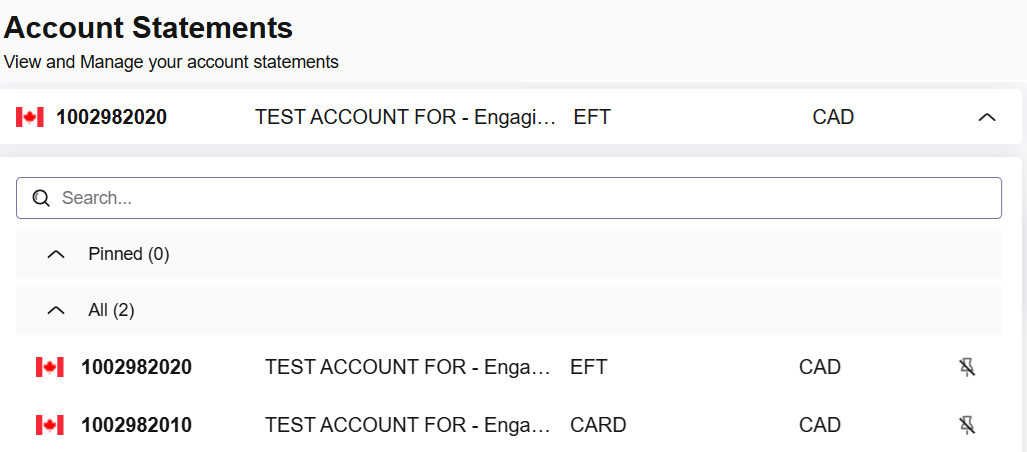Click the Pinned (0) group label

[x=129, y=254]
